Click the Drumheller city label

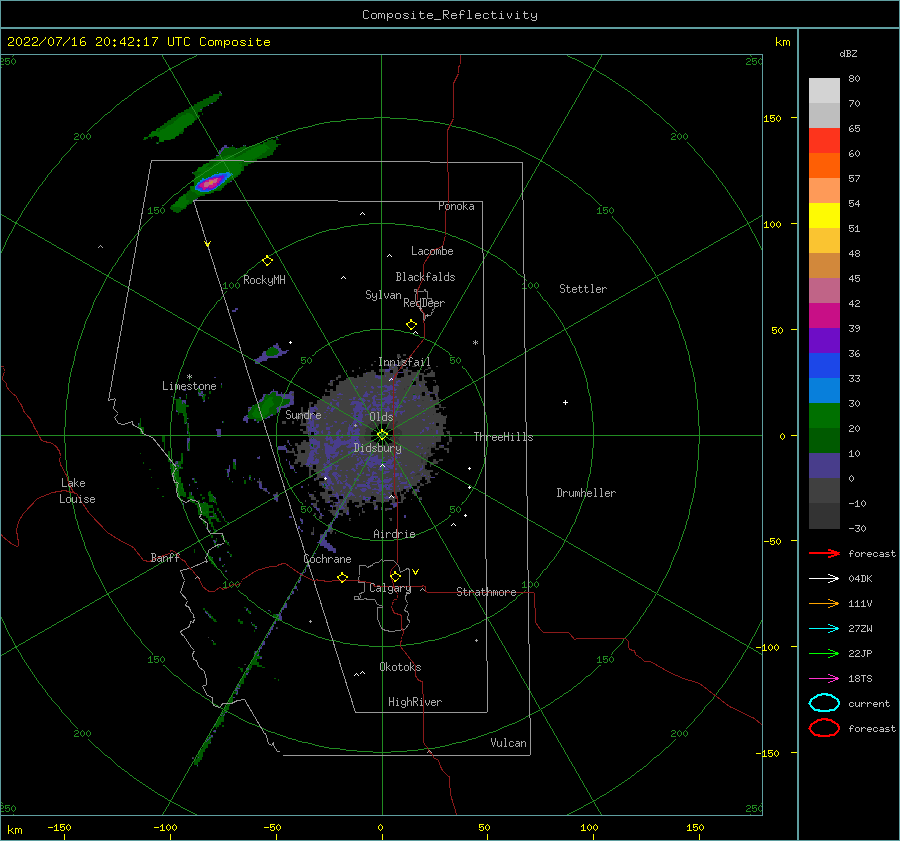point(586,493)
